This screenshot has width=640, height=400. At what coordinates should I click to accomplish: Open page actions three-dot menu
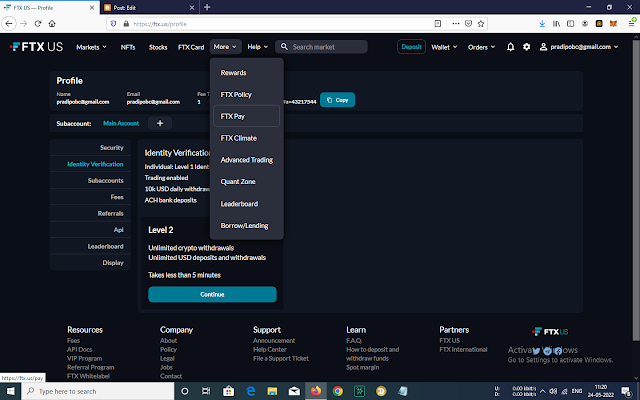[456, 24]
